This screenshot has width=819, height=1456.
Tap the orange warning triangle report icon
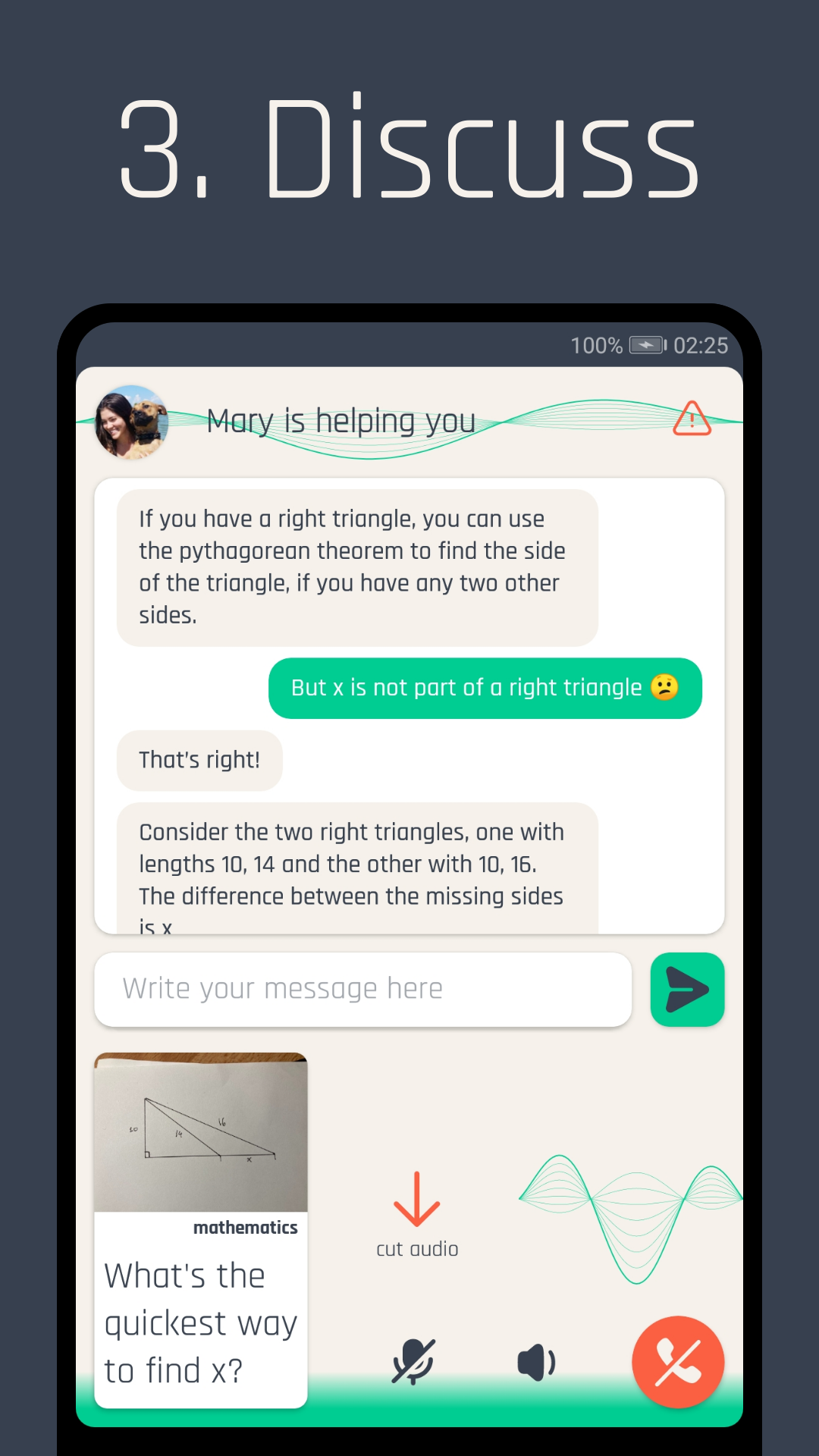692,419
